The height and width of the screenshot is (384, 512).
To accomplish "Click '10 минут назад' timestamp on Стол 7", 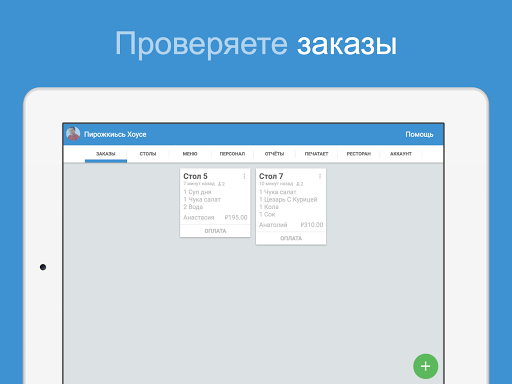I will pyautogui.click(x=276, y=184).
